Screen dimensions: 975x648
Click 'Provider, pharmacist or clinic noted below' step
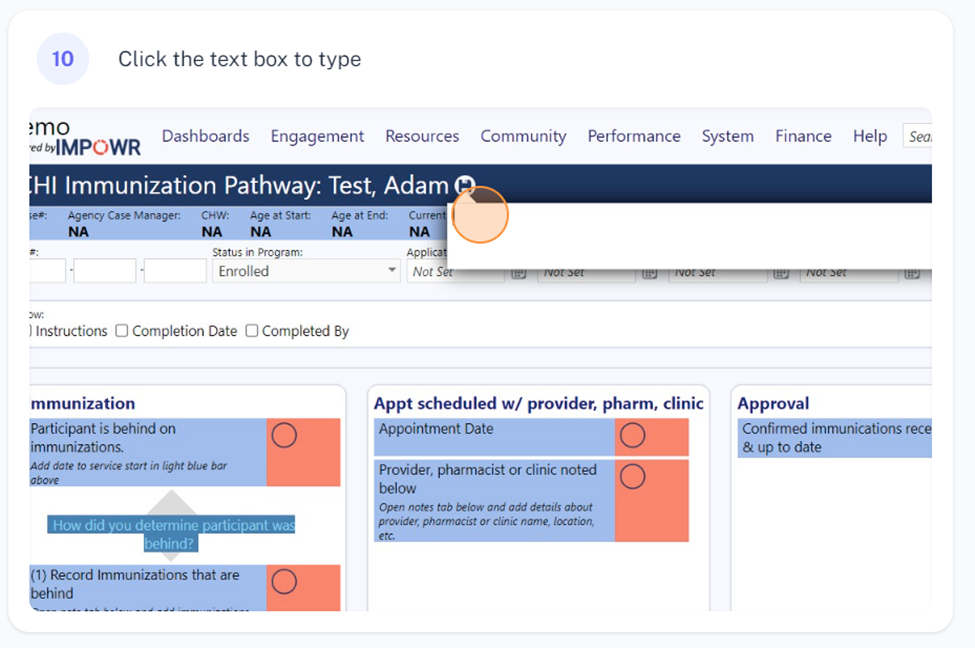tap(494, 501)
